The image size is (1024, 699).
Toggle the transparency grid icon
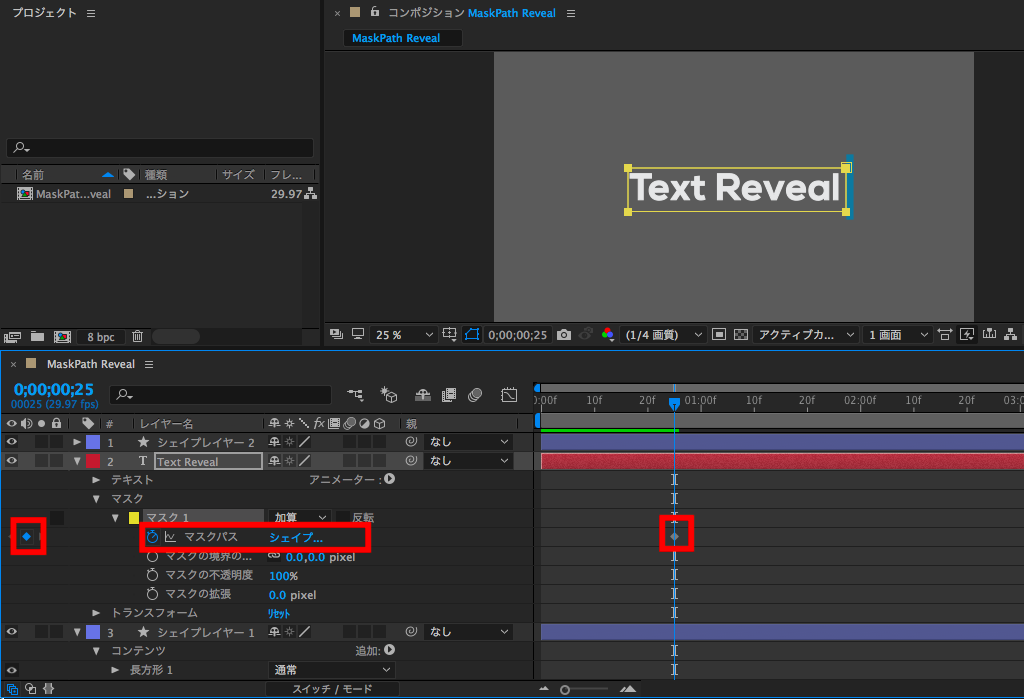(741, 335)
